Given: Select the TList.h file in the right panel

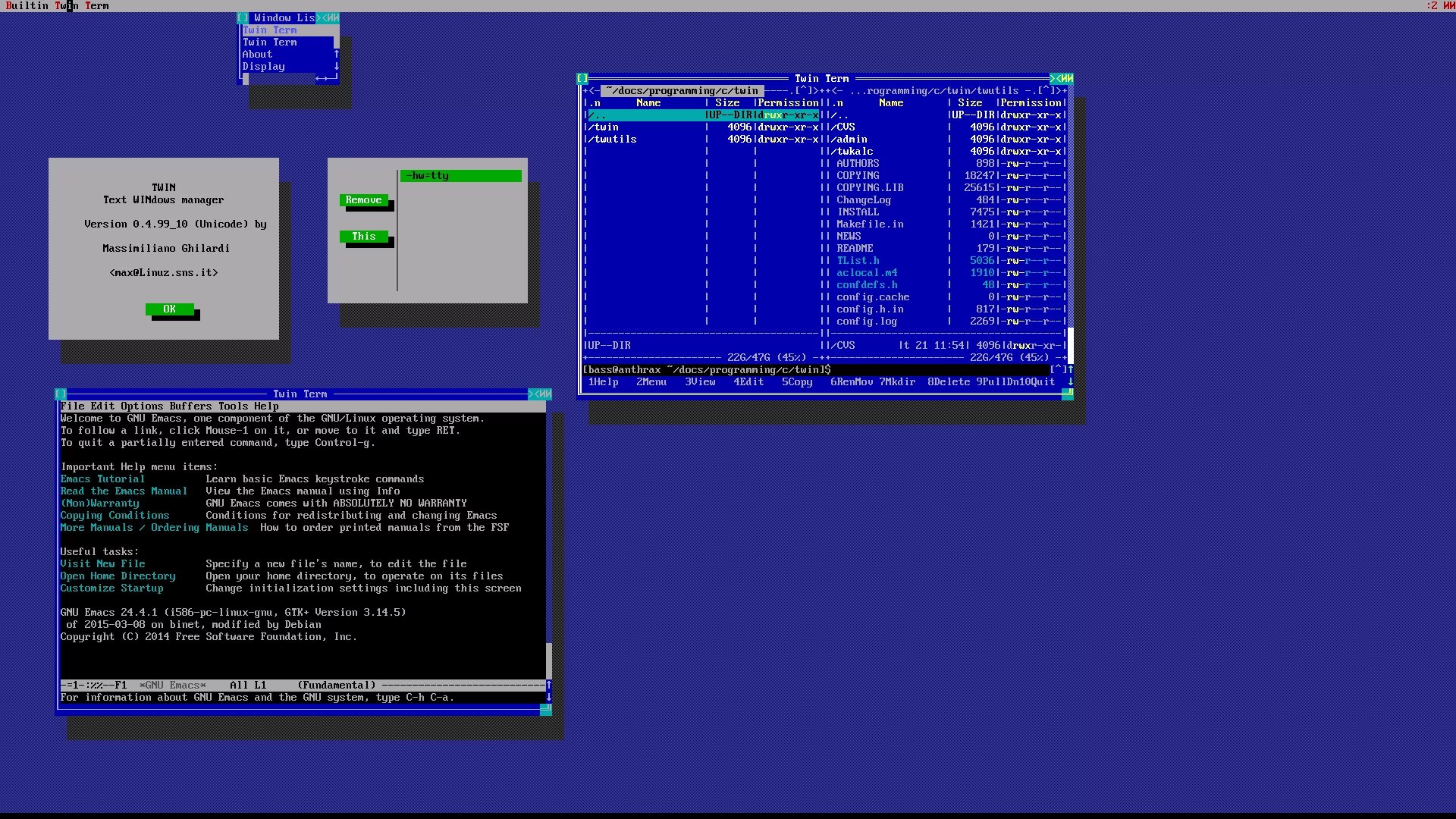Looking at the screenshot, I should pyautogui.click(x=946, y=260).
